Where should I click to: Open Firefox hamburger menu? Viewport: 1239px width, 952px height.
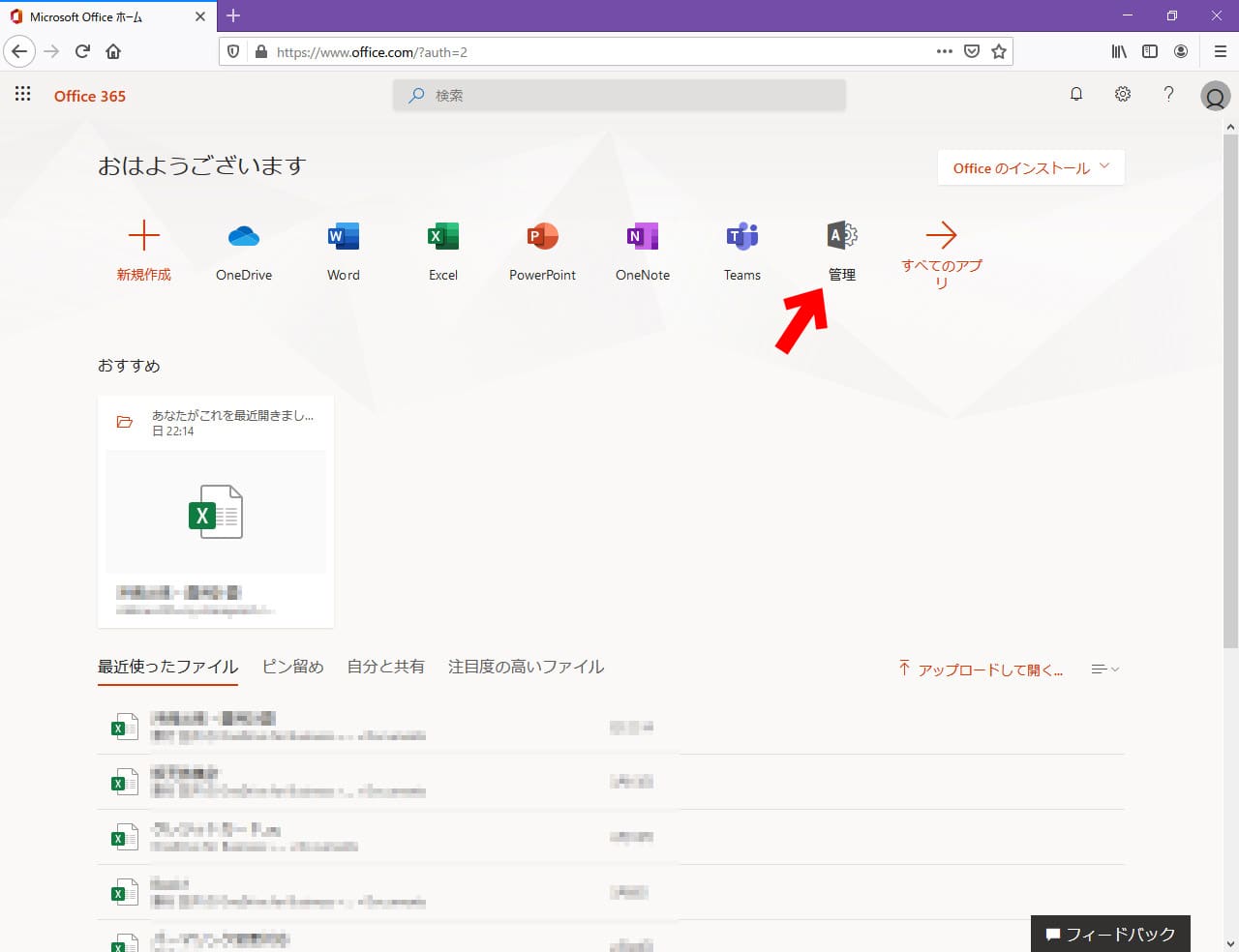[x=1220, y=51]
